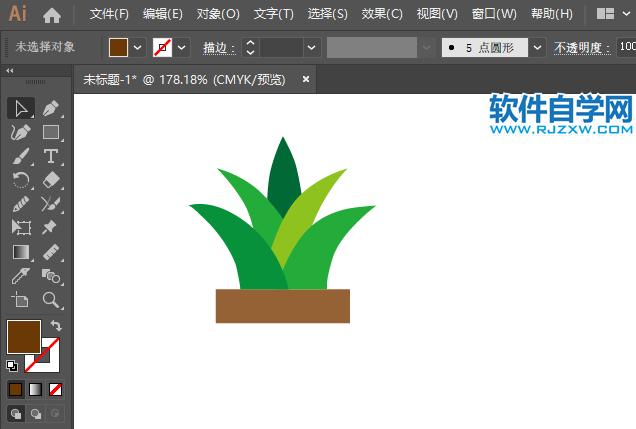Adjust stroke weight with stepper arrows
This screenshot has width=636, height=429.
pyautogui.click(x=250, y=47)
